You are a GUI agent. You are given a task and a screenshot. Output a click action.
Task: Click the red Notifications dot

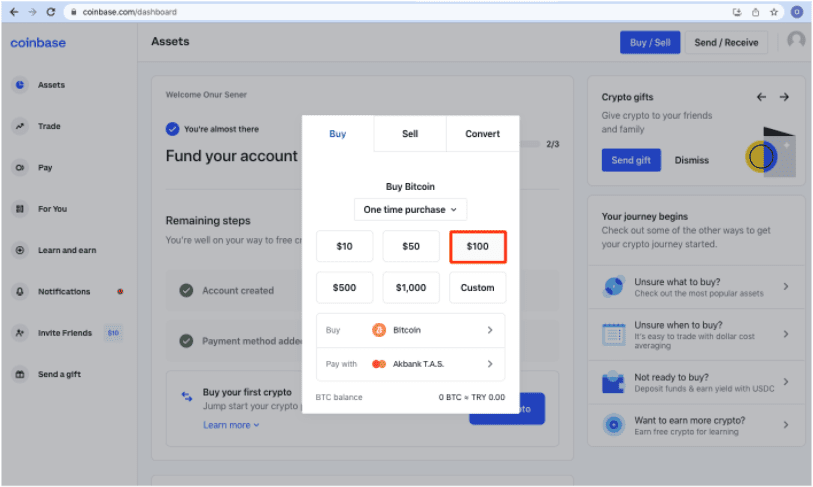click(x=120, y=291)
